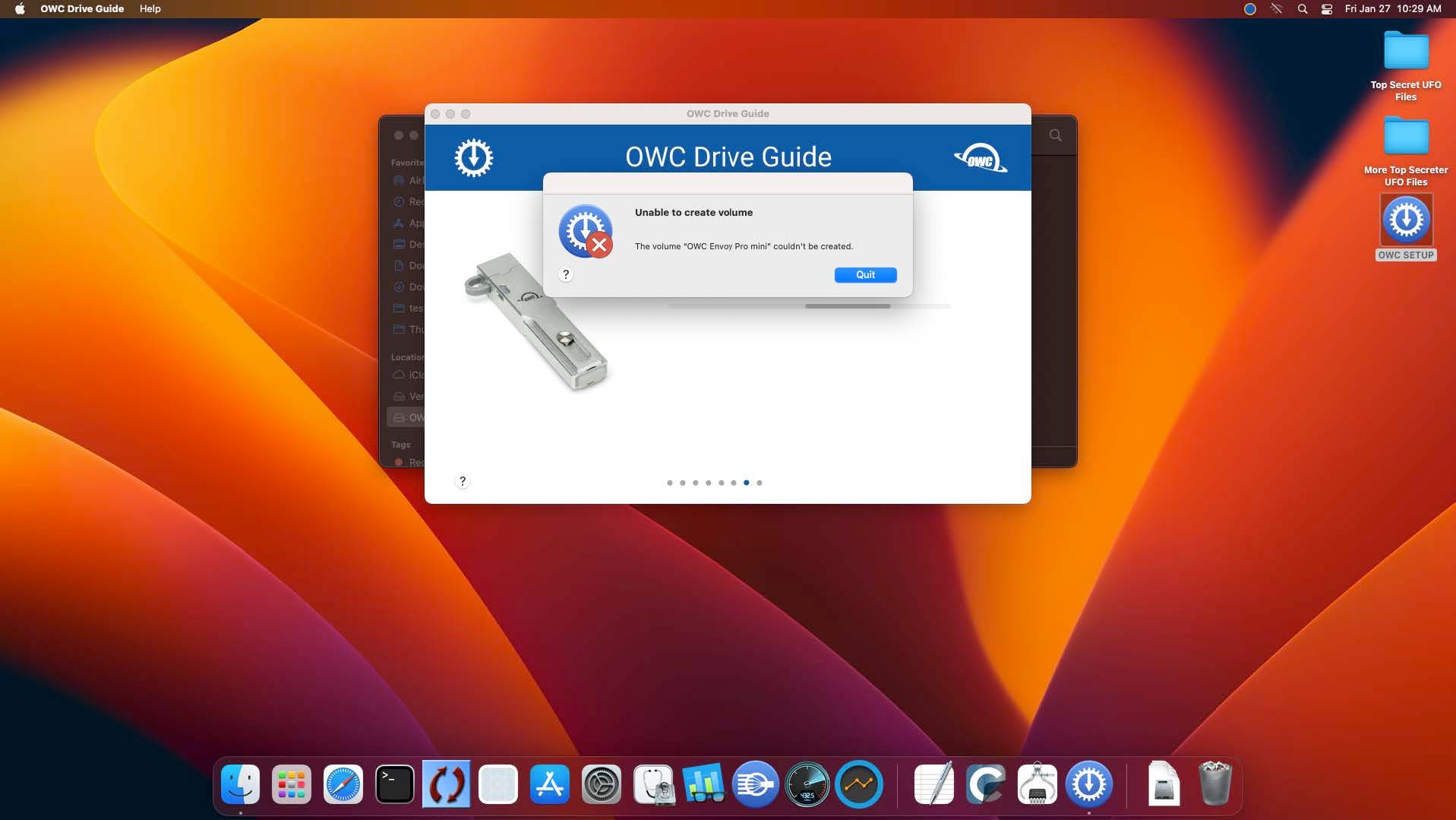This screenshot has height=820, width=1456.
Task: Click the Envoy Pro mini drive image
Action: click(x=536, y=321)
